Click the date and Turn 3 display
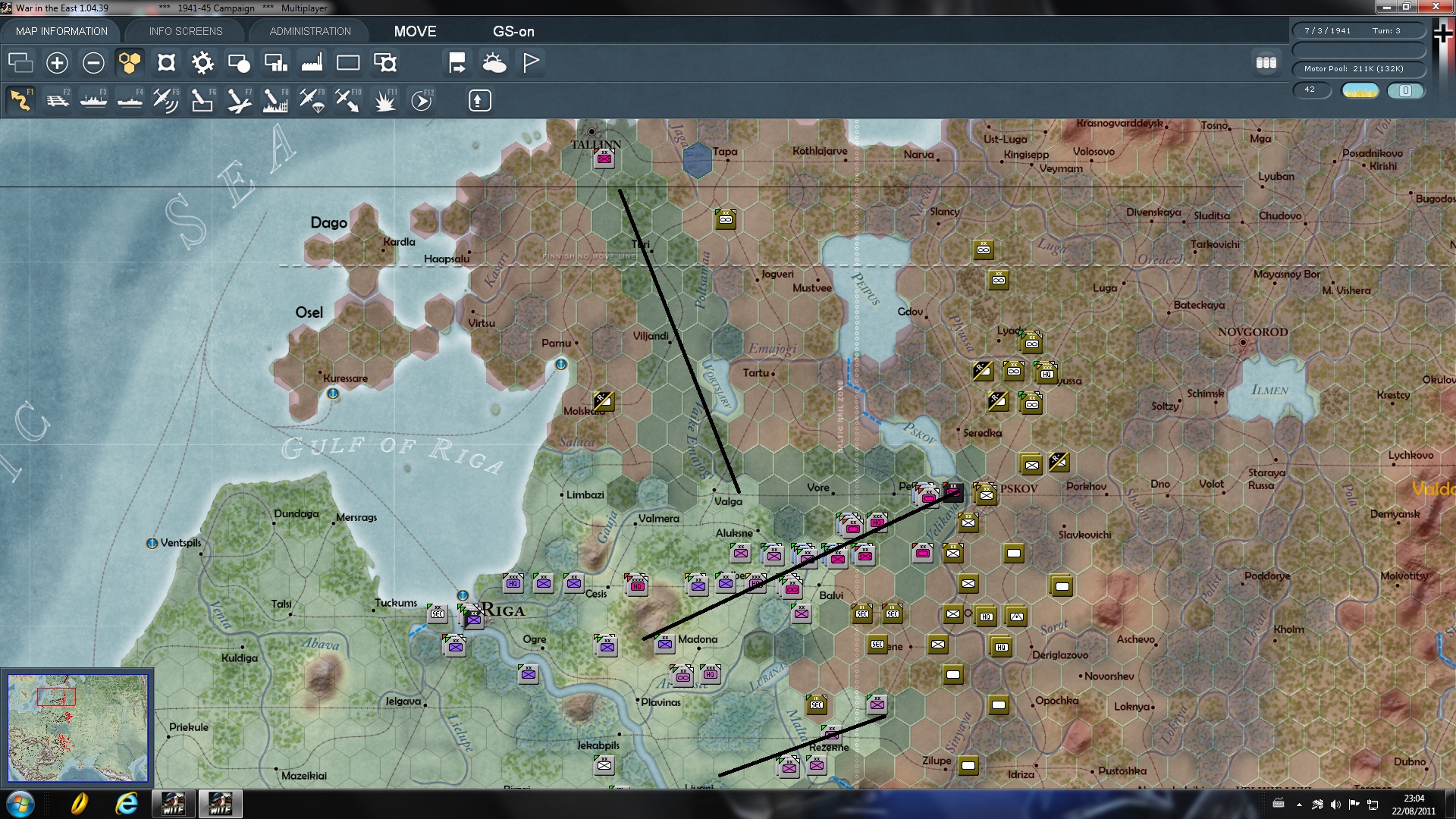This screenshot has height=819, width=1456. coord(1359,31)
